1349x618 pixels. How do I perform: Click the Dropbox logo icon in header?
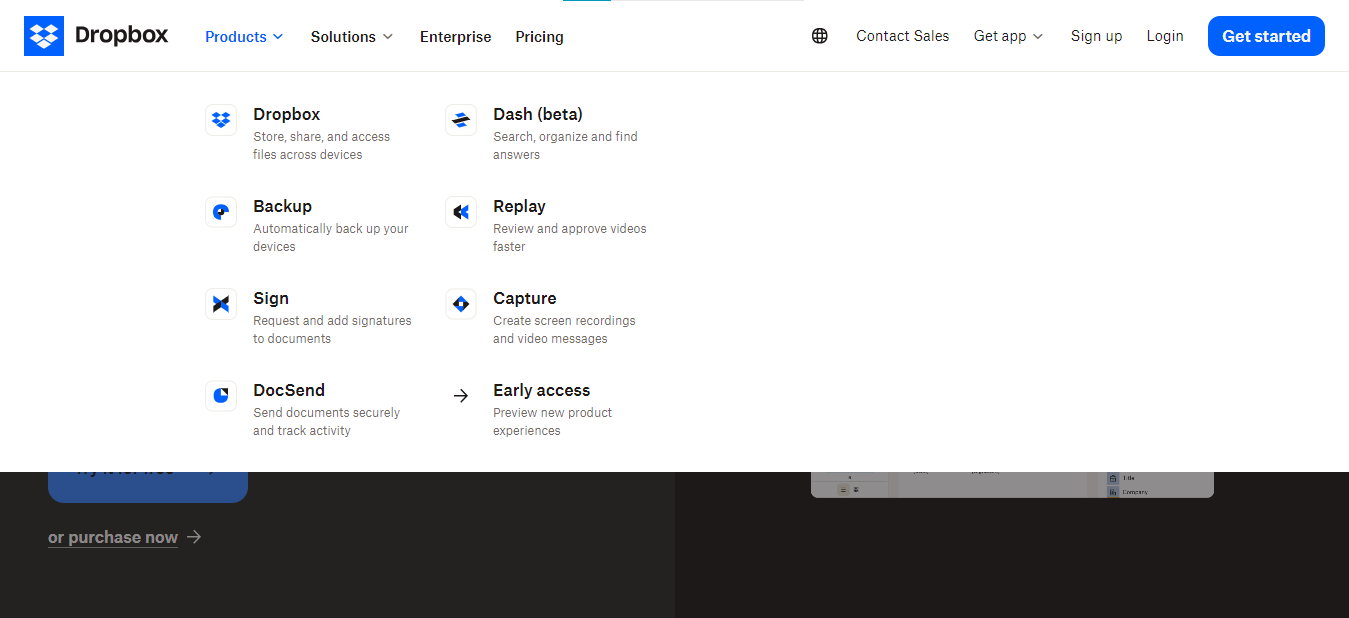tap(44, 36)
